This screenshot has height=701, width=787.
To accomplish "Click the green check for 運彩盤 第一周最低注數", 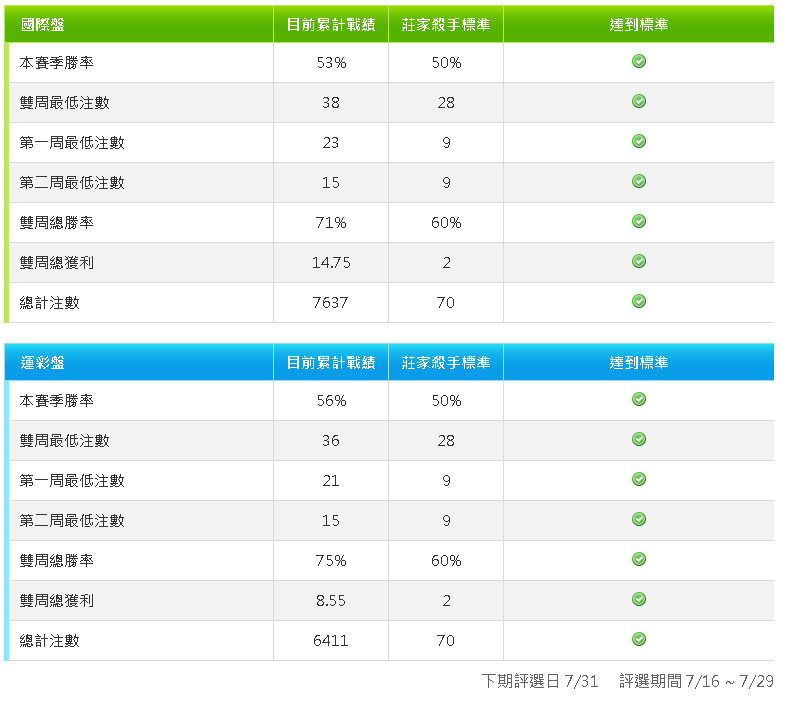I will [638, 480].
